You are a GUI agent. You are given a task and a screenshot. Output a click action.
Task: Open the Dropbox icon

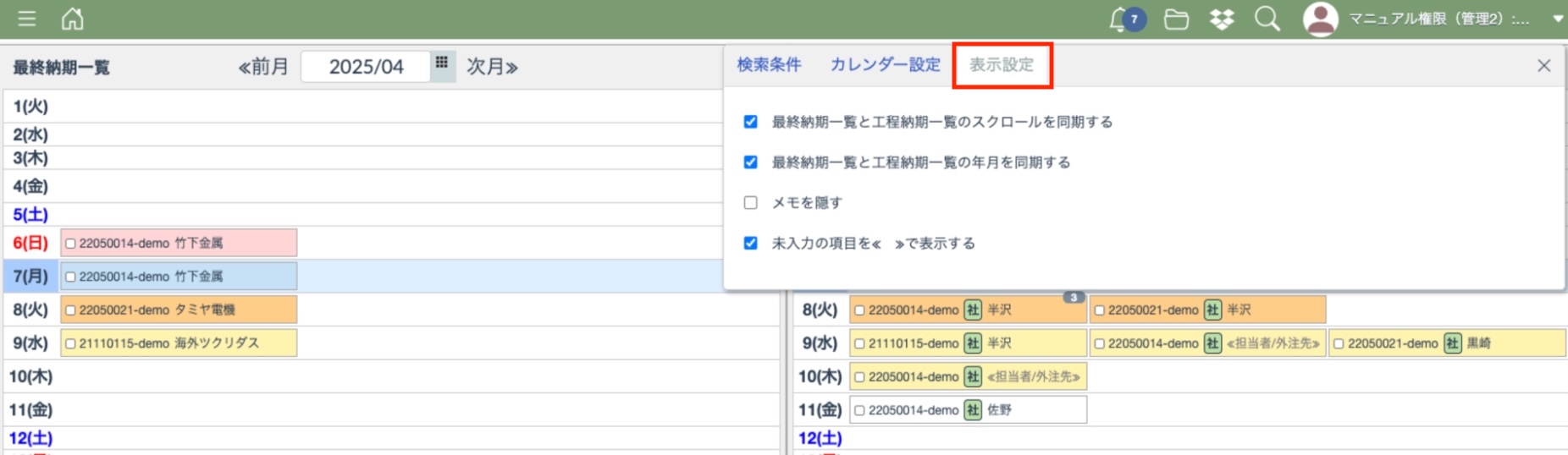point(1222,19)
